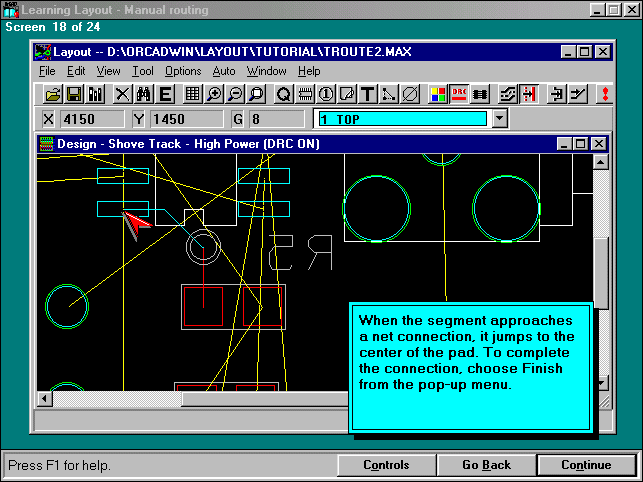Expand the layer dropdown showing 1 TOP
Viewport: 643px width, 482px height.
point(500,119)
